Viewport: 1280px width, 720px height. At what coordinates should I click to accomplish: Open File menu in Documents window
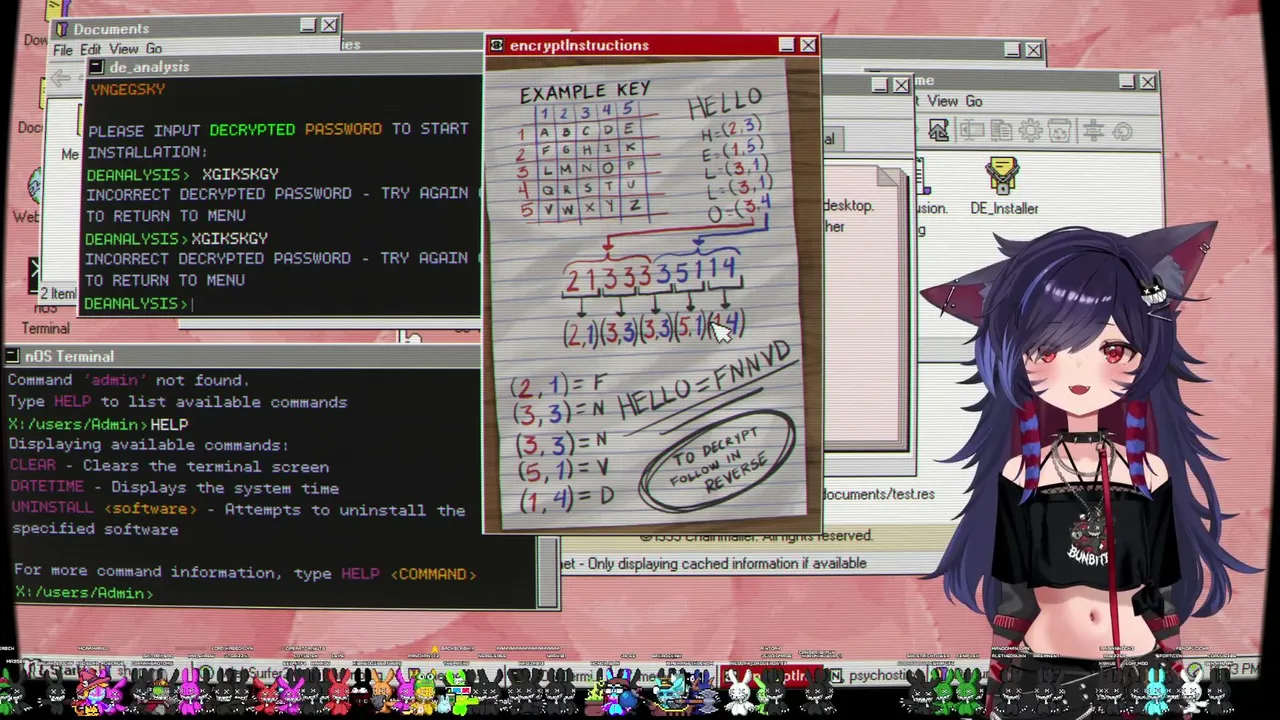click(x=62, y=49)
